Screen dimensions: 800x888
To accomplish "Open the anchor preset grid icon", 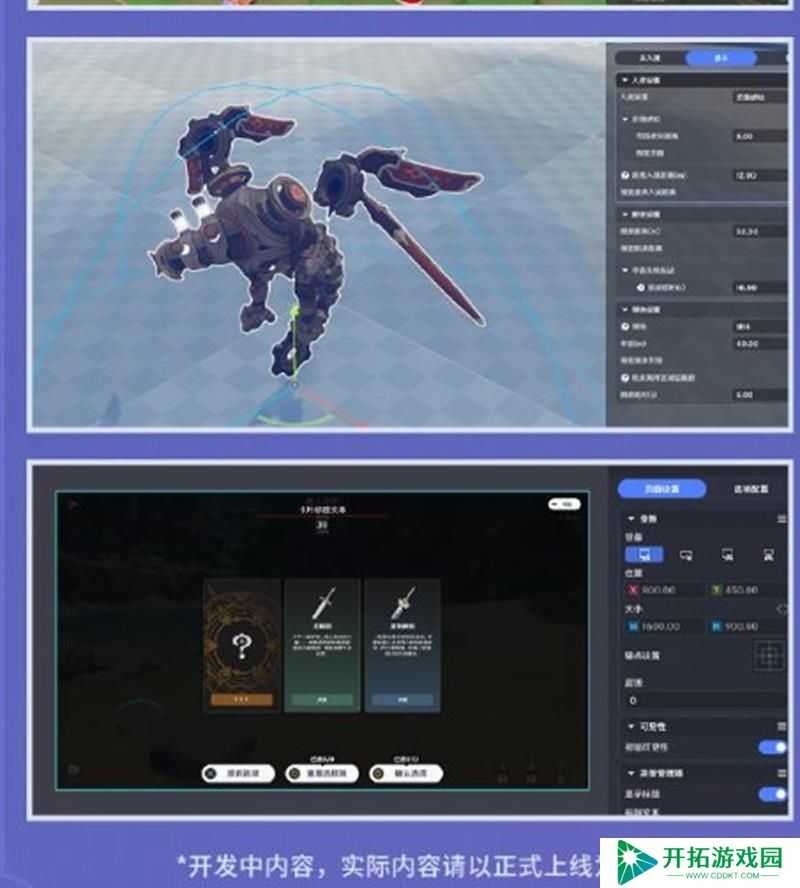I will tap(769, 655).
